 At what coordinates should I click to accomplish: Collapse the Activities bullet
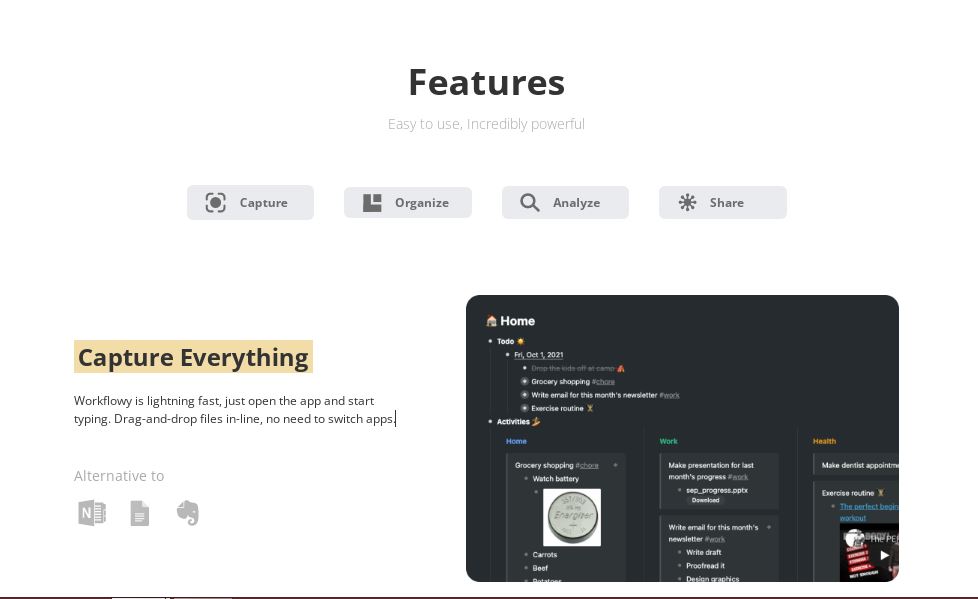pos(490,421)
